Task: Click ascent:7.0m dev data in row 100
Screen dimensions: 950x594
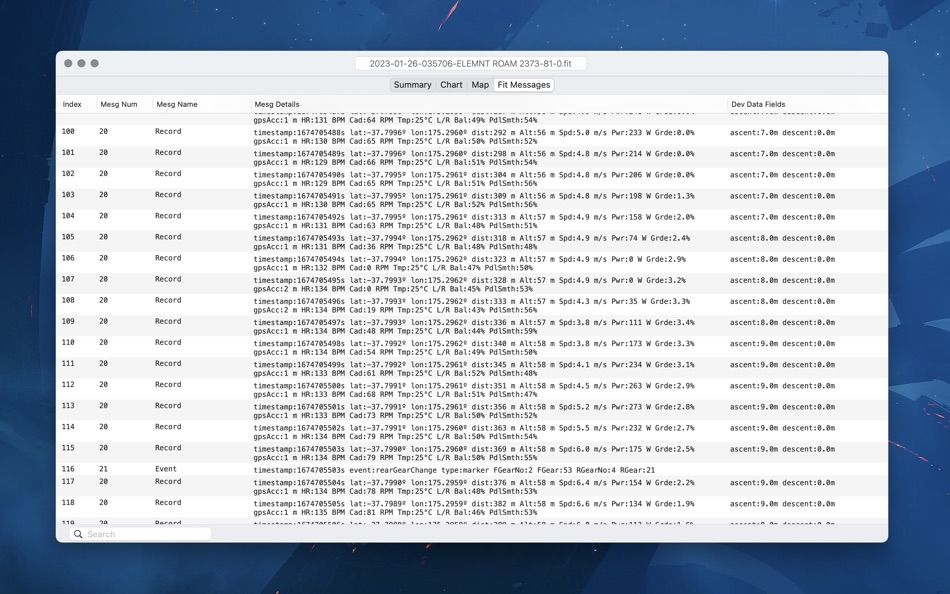Action: coord(782,133)
